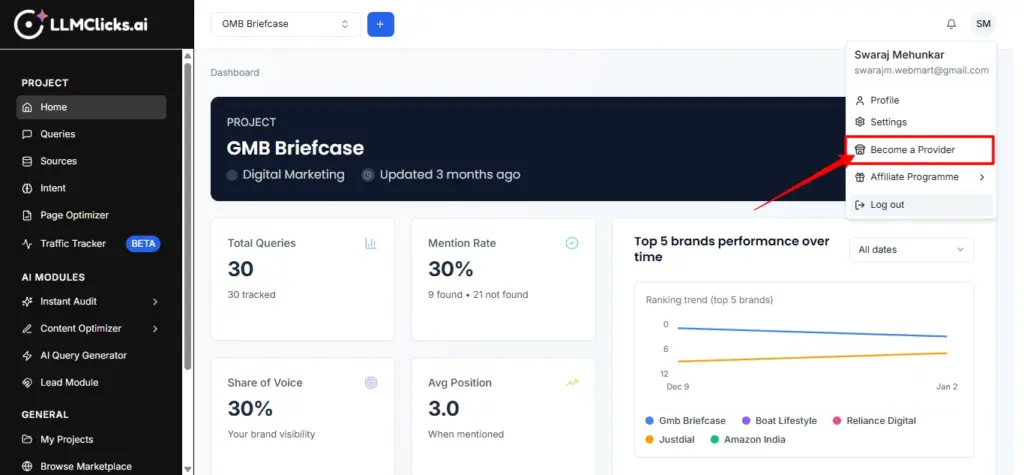Click the Share of Voice target icon
Screen dimensions: 1024x475
click(x=371, y=383)
